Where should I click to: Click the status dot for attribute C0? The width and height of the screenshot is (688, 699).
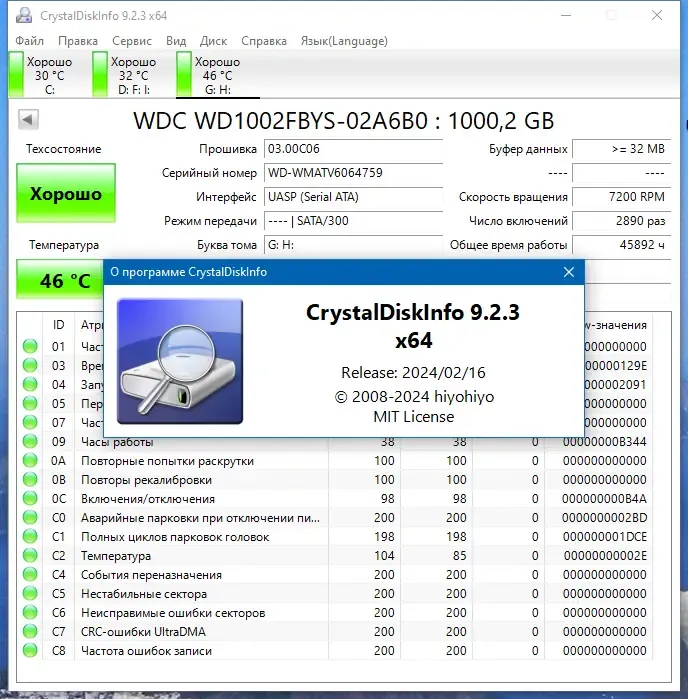pyautogui.click(x=30, y=517)
